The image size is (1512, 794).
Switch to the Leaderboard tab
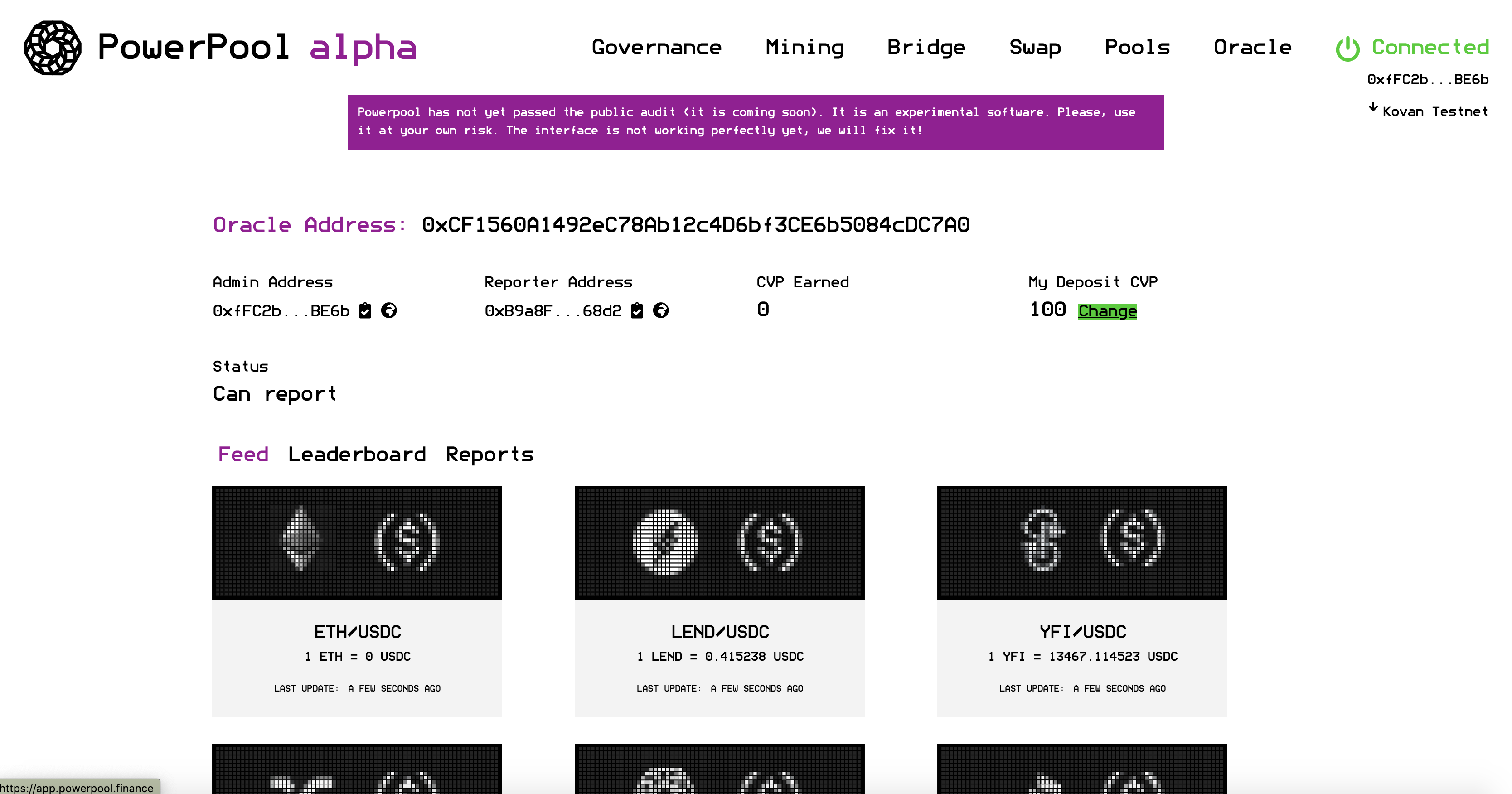pos(357,454)
